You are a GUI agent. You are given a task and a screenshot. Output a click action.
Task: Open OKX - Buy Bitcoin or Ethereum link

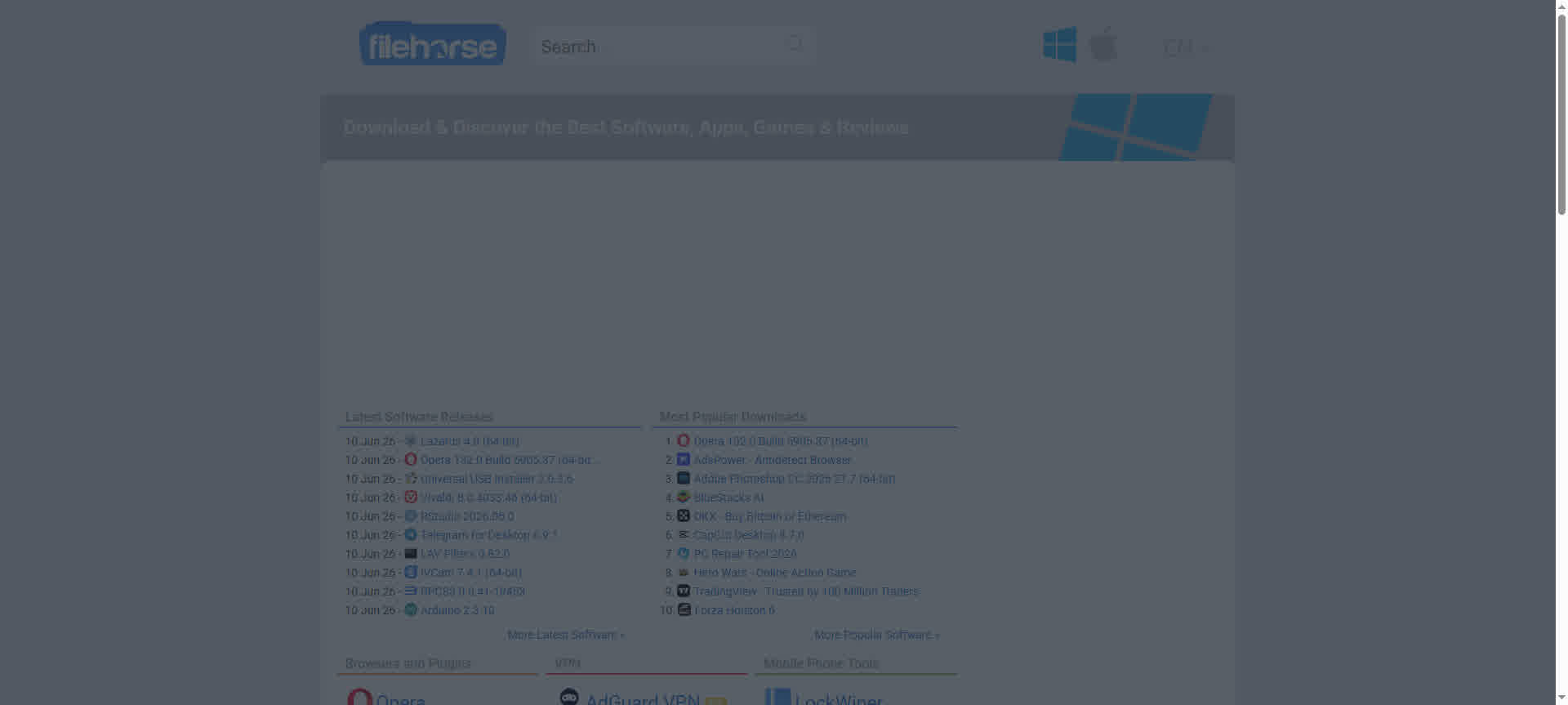click(770, 516)
